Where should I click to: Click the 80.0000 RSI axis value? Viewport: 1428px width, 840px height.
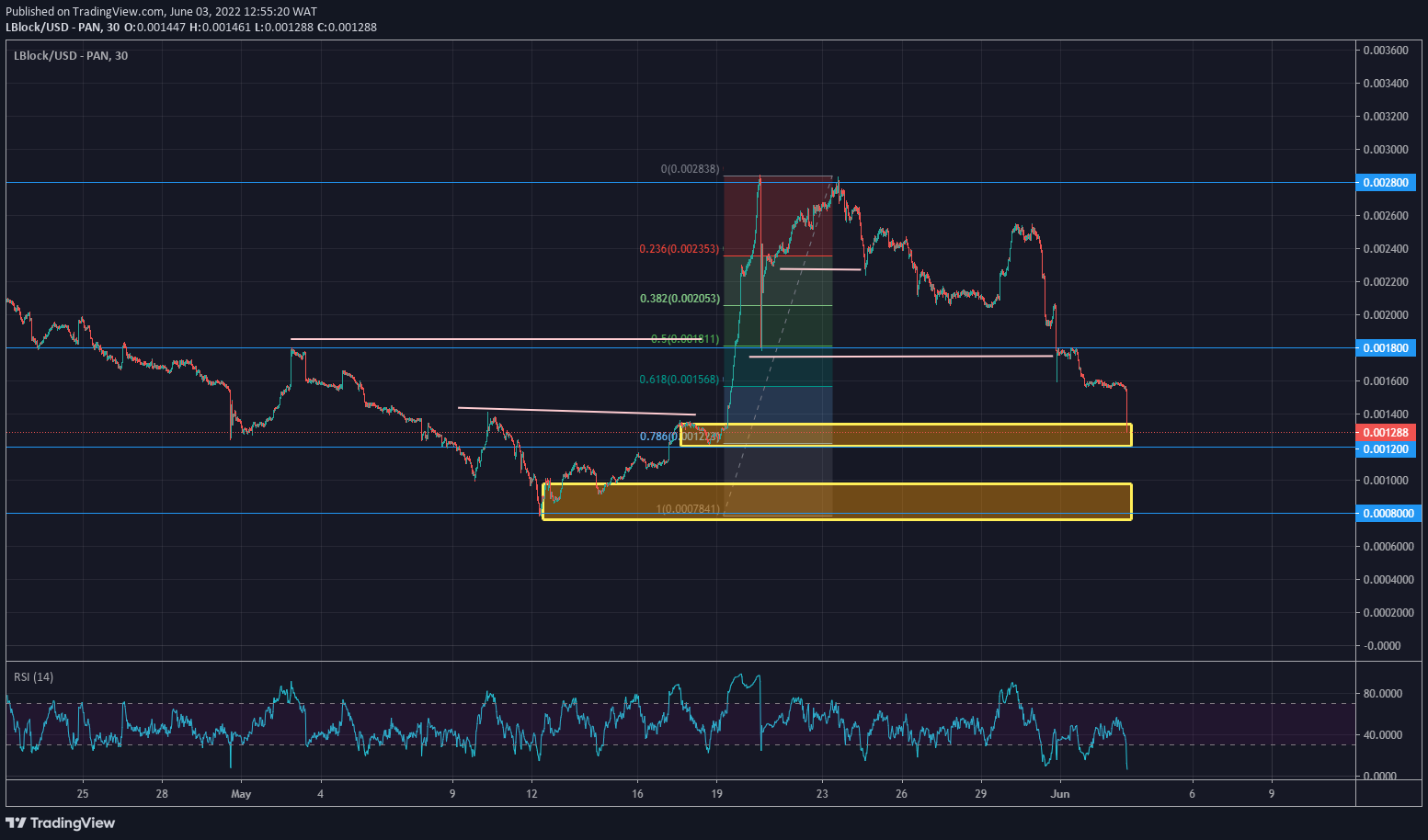coord(1382,694)
